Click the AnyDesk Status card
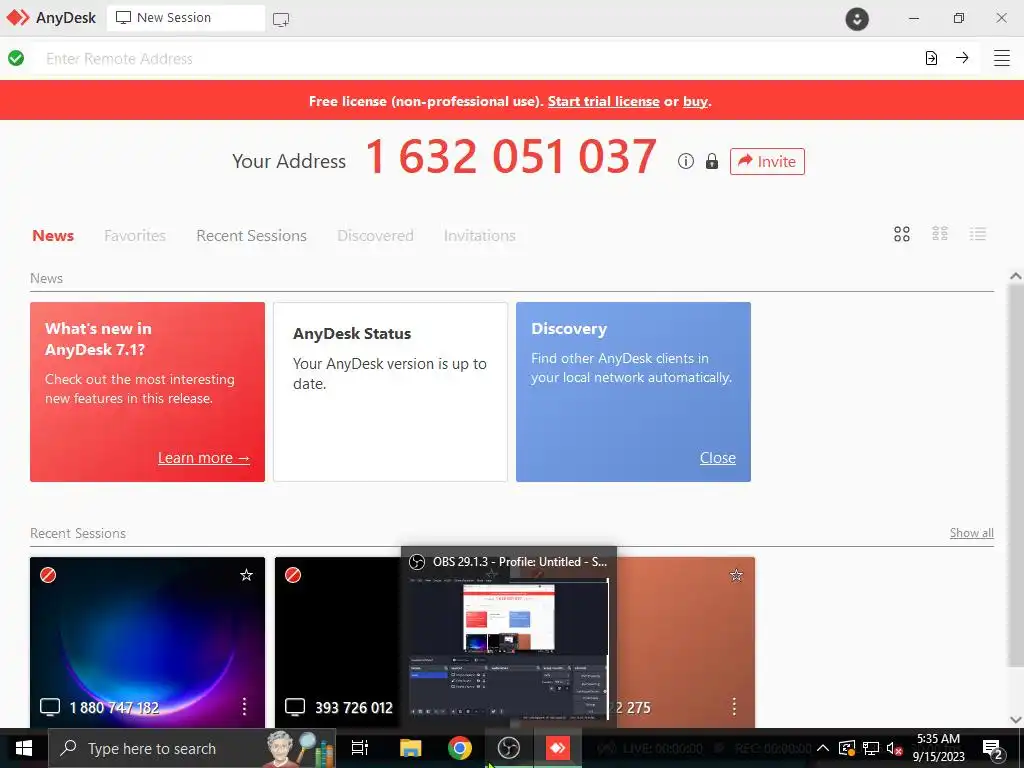Screen dimensions: 1024x768 coord(390,392)
